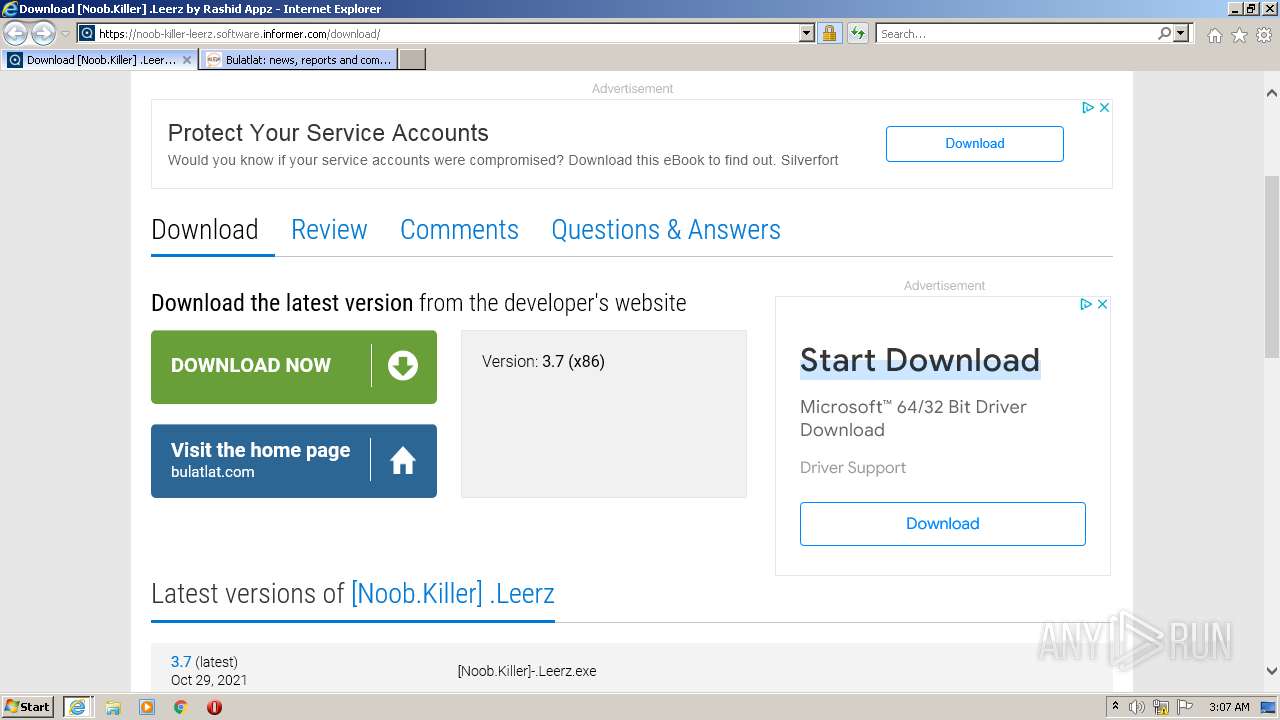Close the sidebar Driver Support ad
The width and height of the screenshot is (1280, 720).
[x=1102, y=304]
